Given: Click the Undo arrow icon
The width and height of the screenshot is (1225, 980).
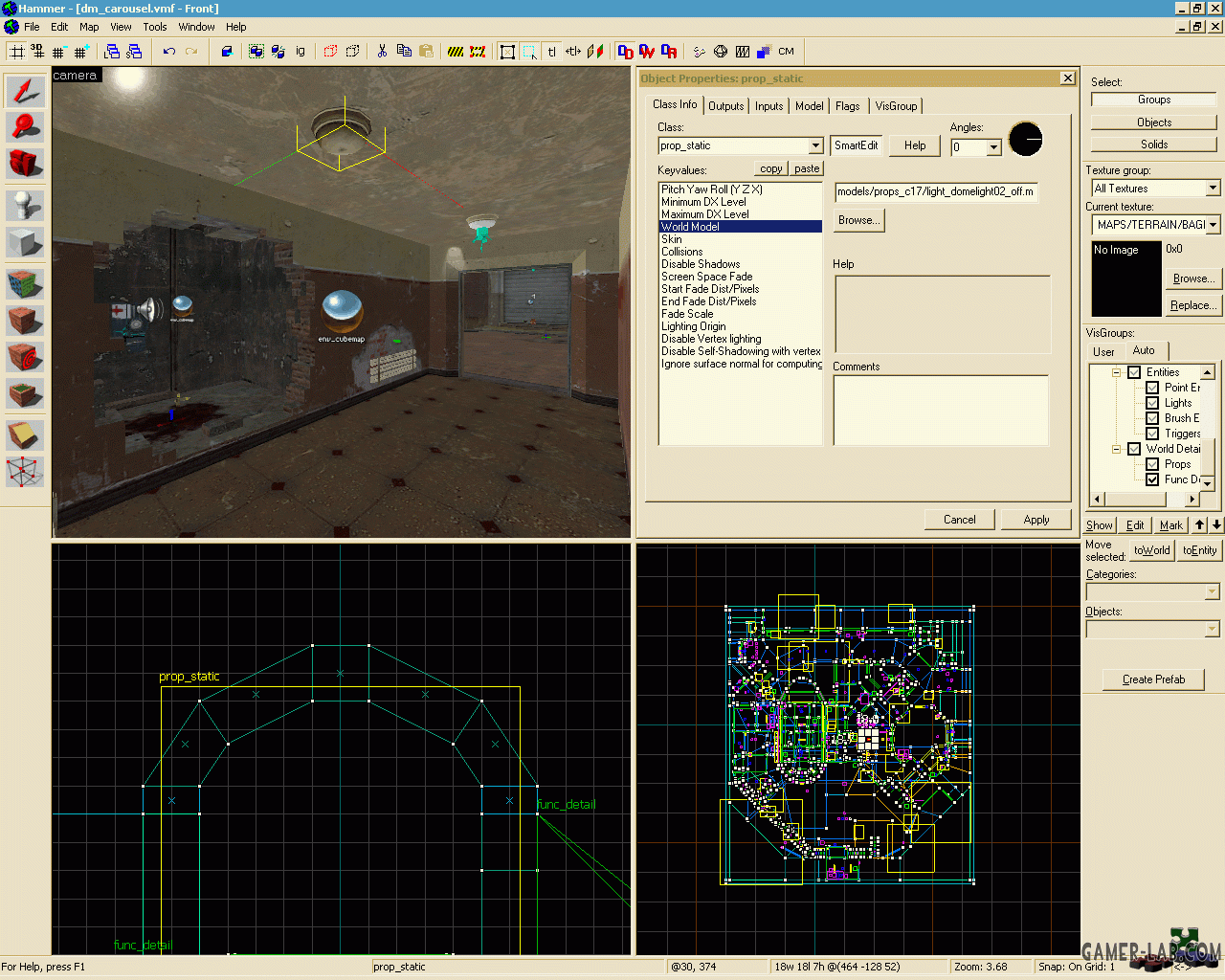Looking at the screenshot, I should 169,52.
